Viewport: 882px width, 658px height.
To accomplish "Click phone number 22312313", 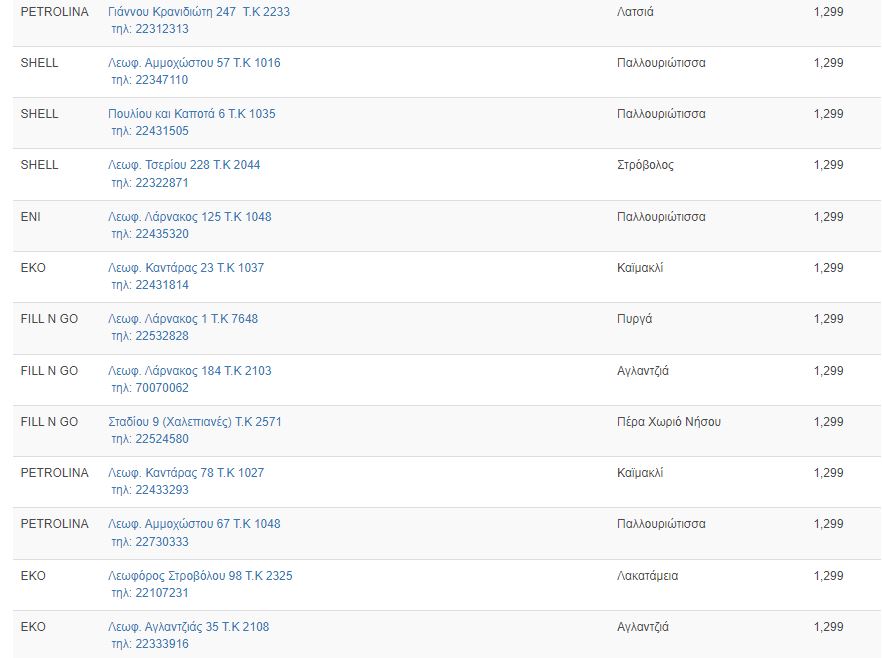I will pos(162,29).
